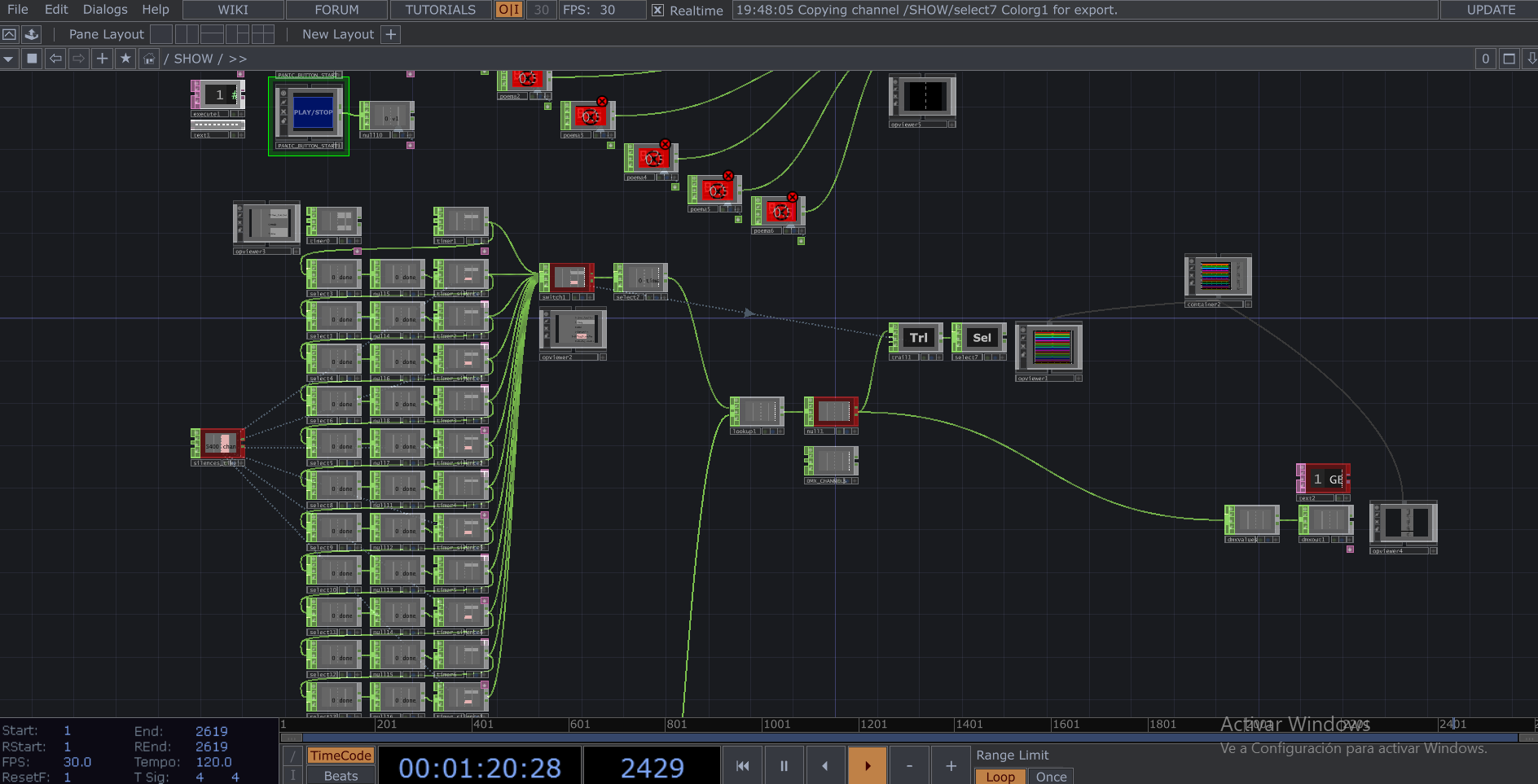Pause timeline playback
1538x784 pixels.
click(x=784, y=766)
